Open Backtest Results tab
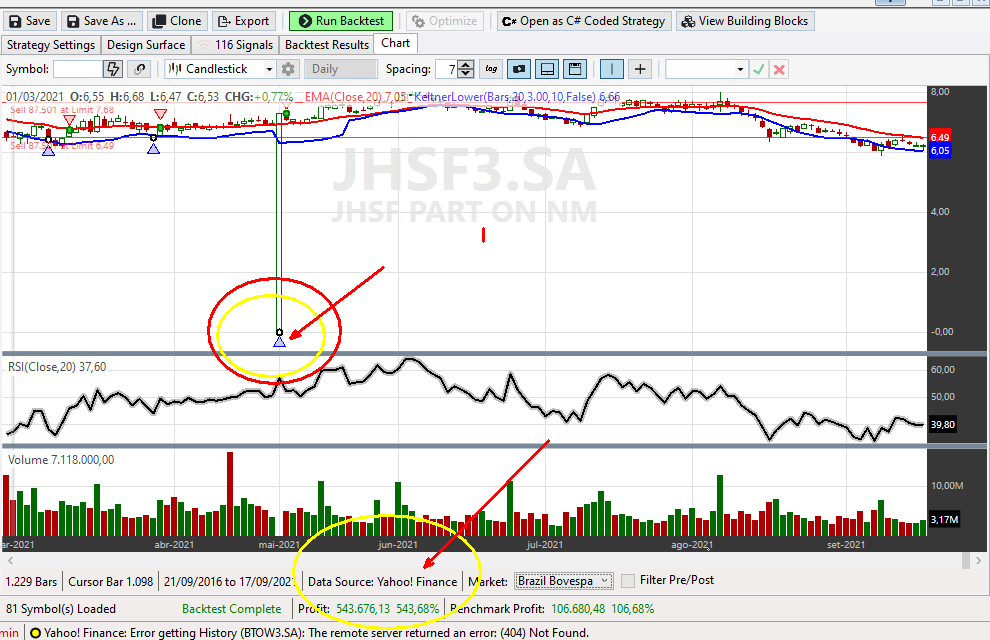This screenshot has width=990, height=640. tap(326, 45)
